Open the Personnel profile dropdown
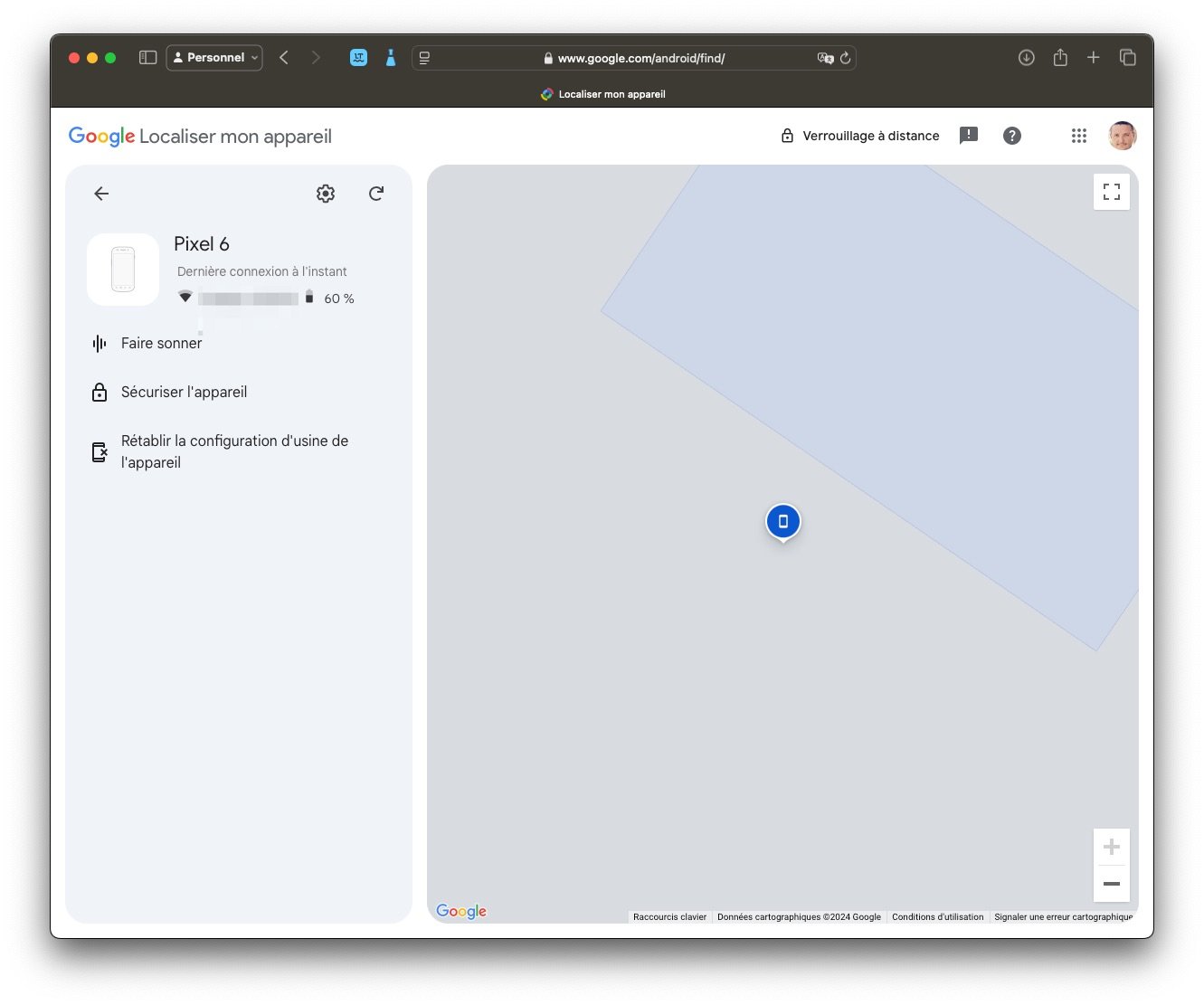This screenshot has width=1204, height=1005. pos(214,58)
